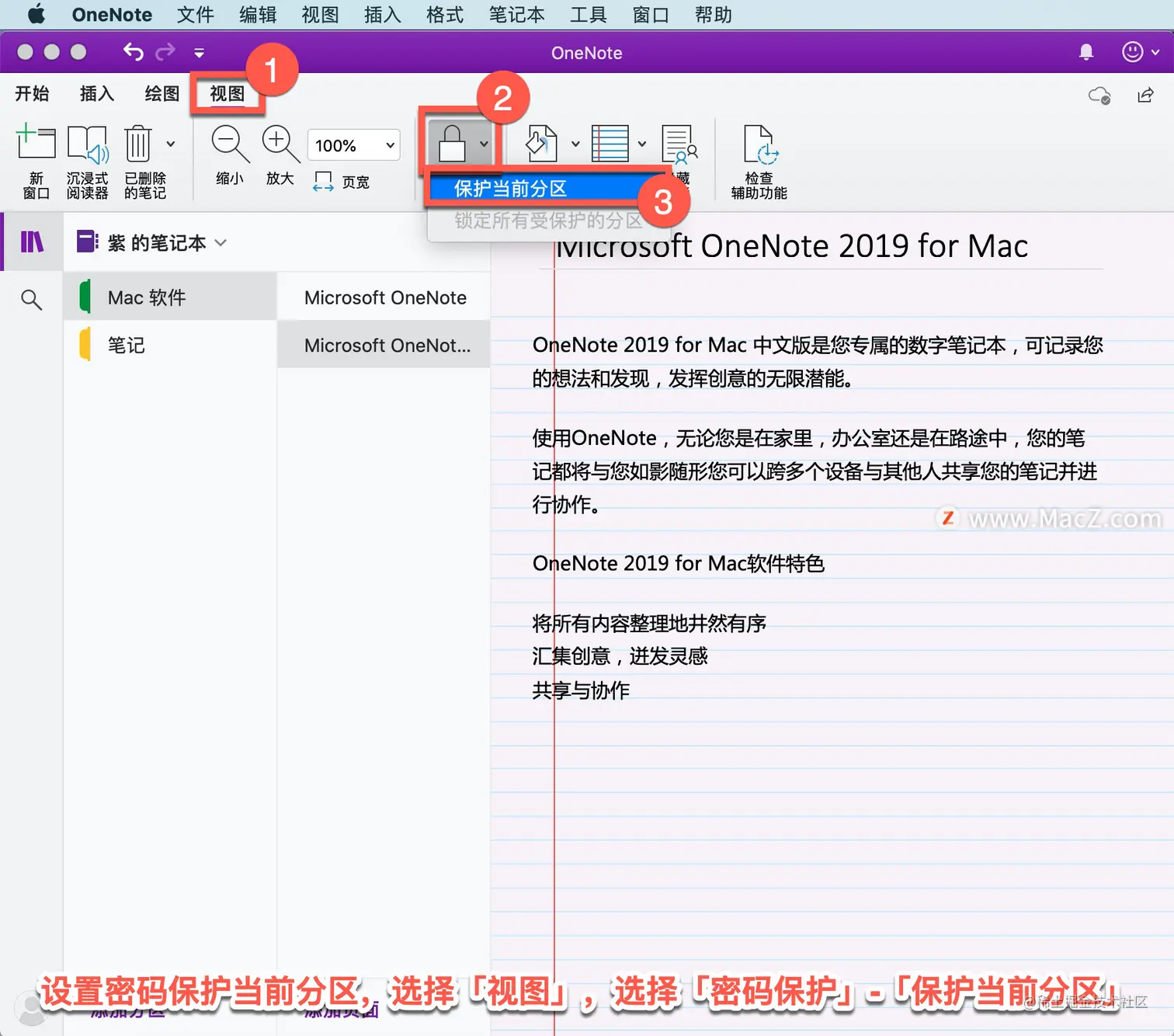Select the 视图 ribbon tab

click(228, 94)
